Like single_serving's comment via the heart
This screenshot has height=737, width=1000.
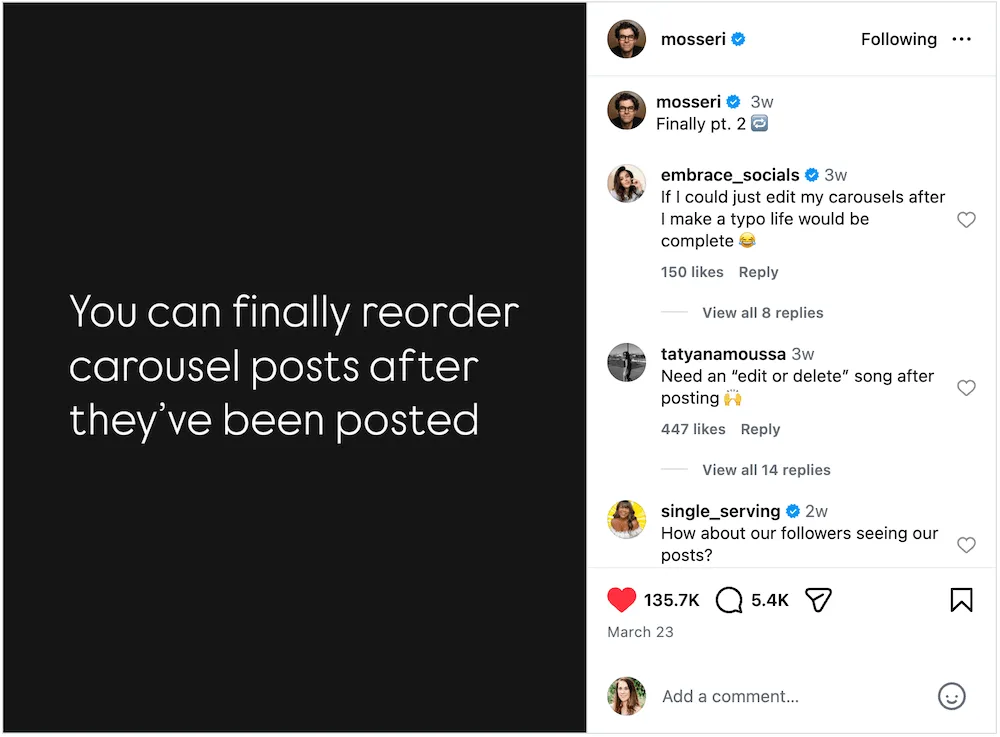tap(966, 545)
